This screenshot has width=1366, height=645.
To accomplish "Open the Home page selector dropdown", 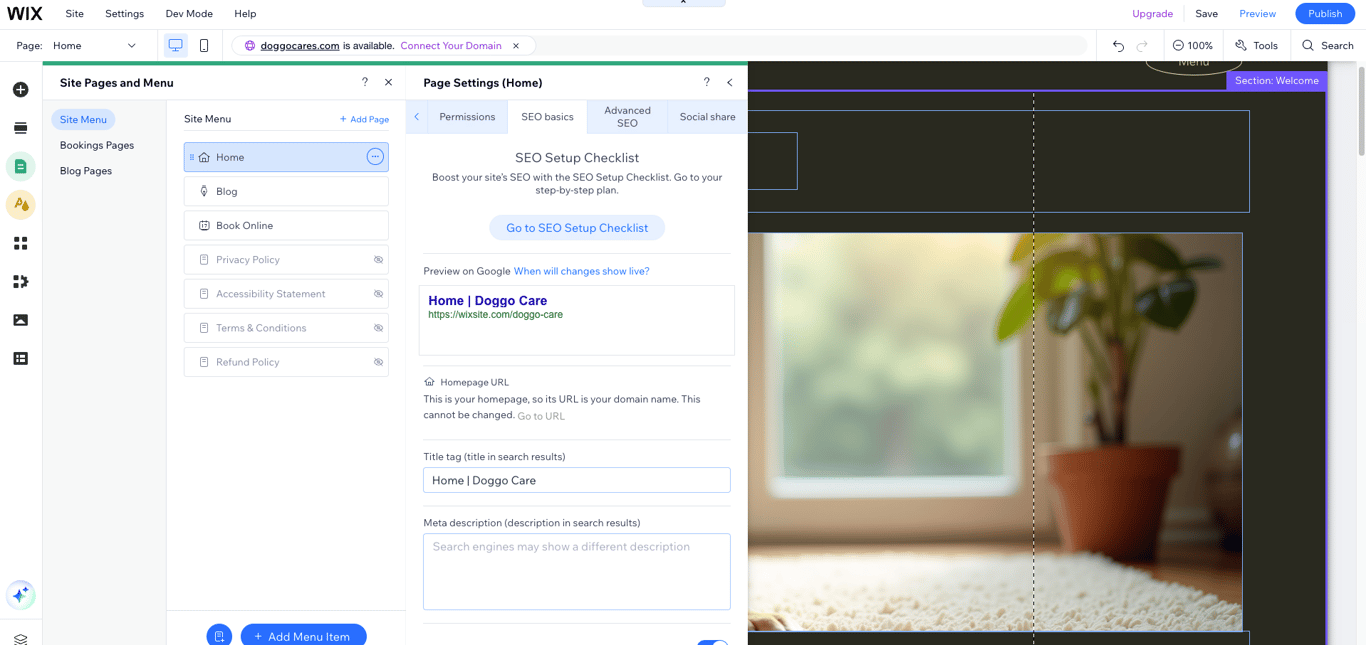I will click(95, 45).
